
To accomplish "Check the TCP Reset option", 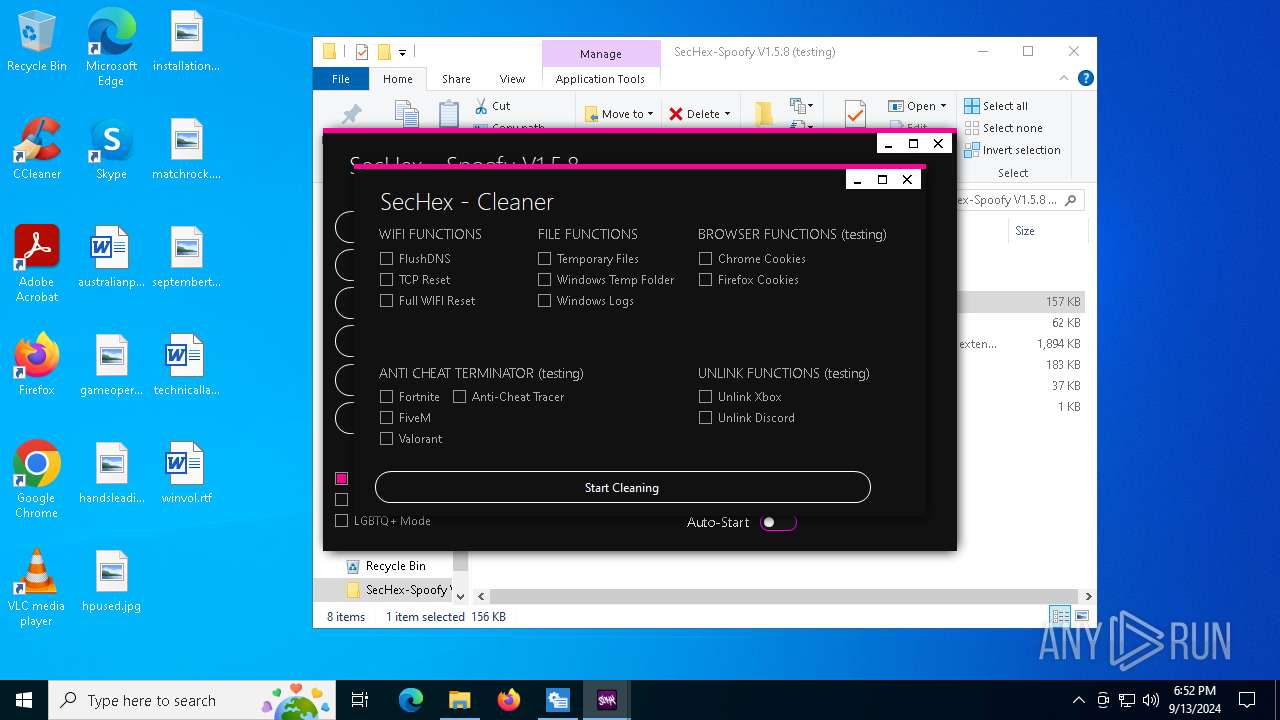I will [386, 279].
